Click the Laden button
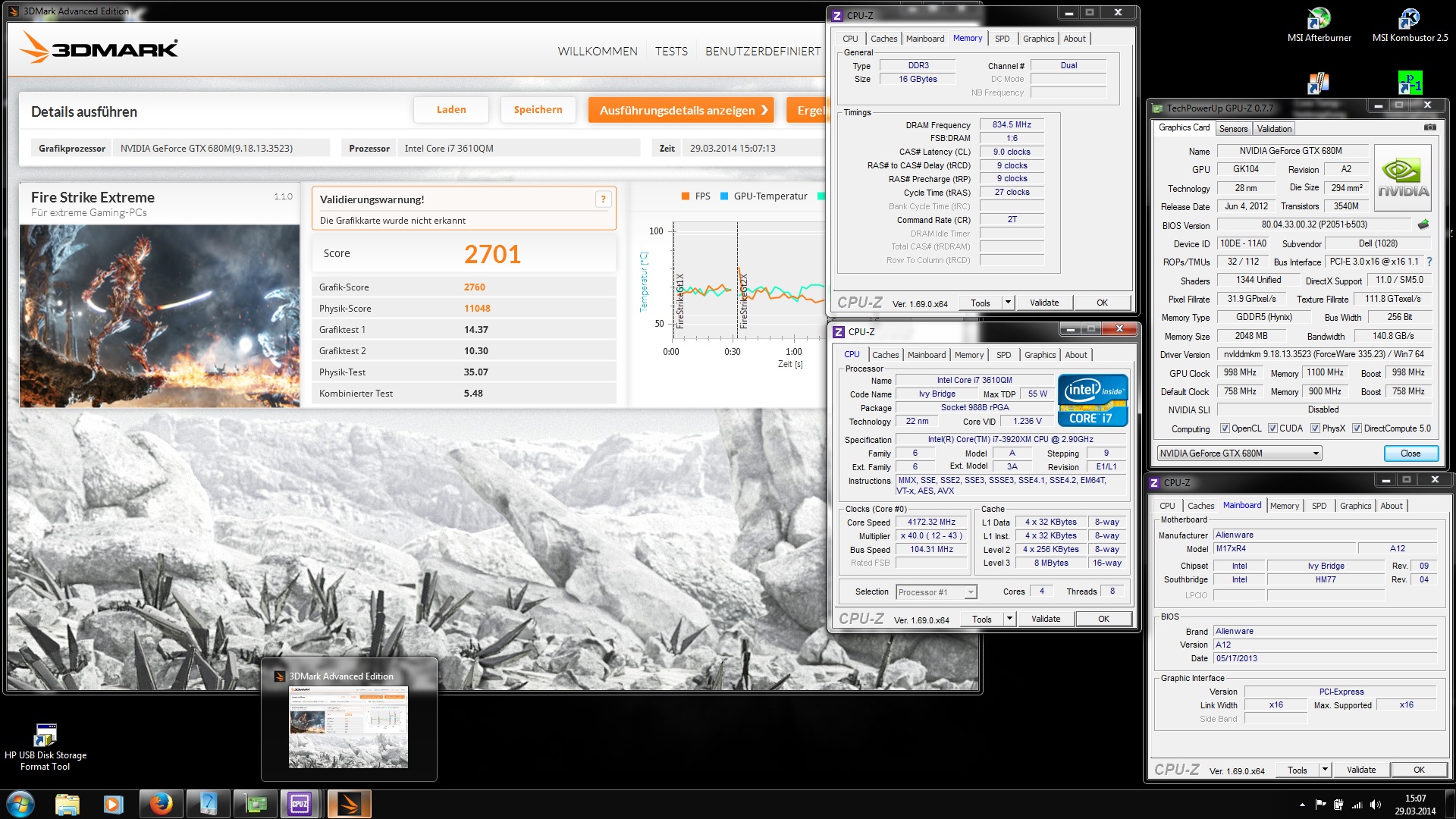This screenshot has width=1456, height=819. pos(451,110)
